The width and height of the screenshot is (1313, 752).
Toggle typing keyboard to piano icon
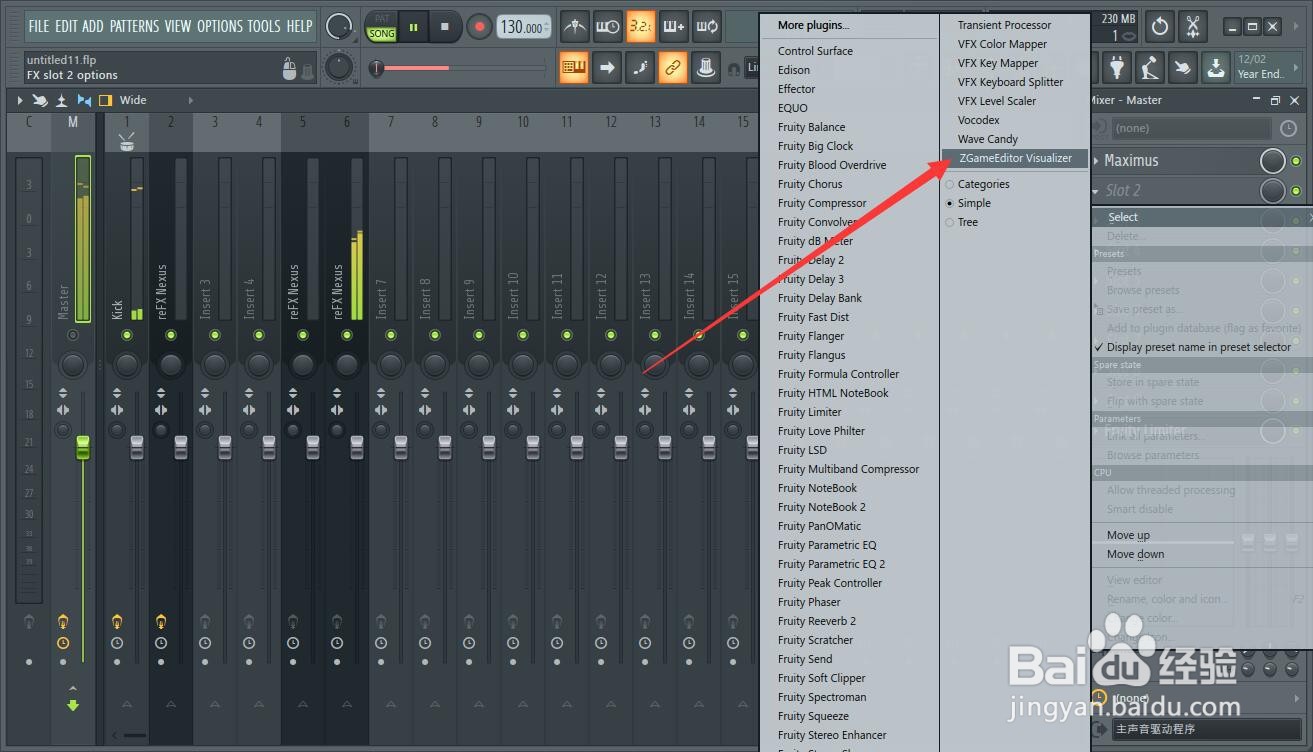(x=574, y=68)
